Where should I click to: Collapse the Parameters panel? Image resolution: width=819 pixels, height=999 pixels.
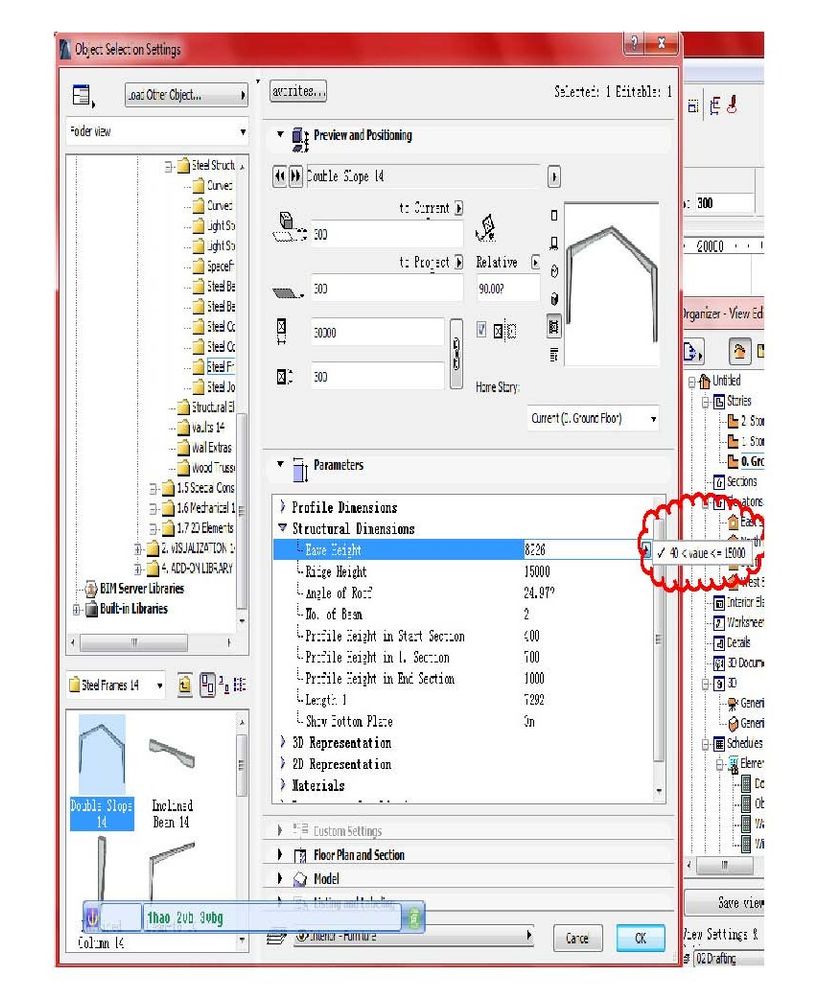click(280, 464)
